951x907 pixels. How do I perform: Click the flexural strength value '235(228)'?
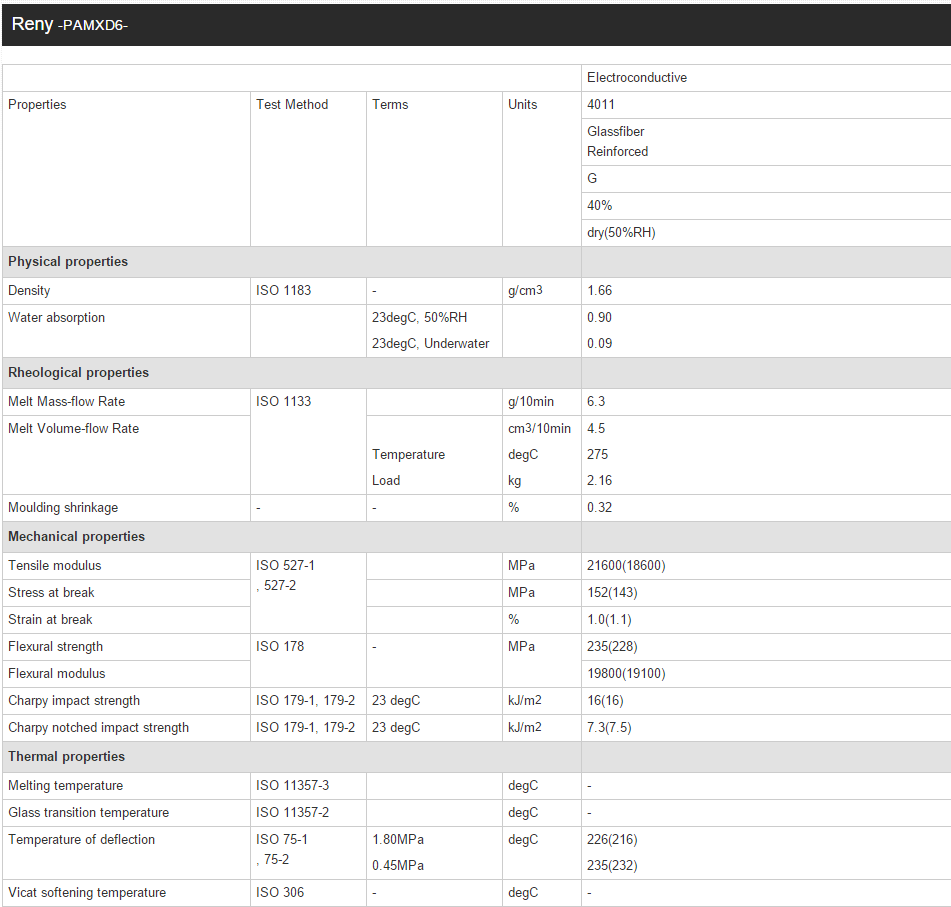pos(612,647)
